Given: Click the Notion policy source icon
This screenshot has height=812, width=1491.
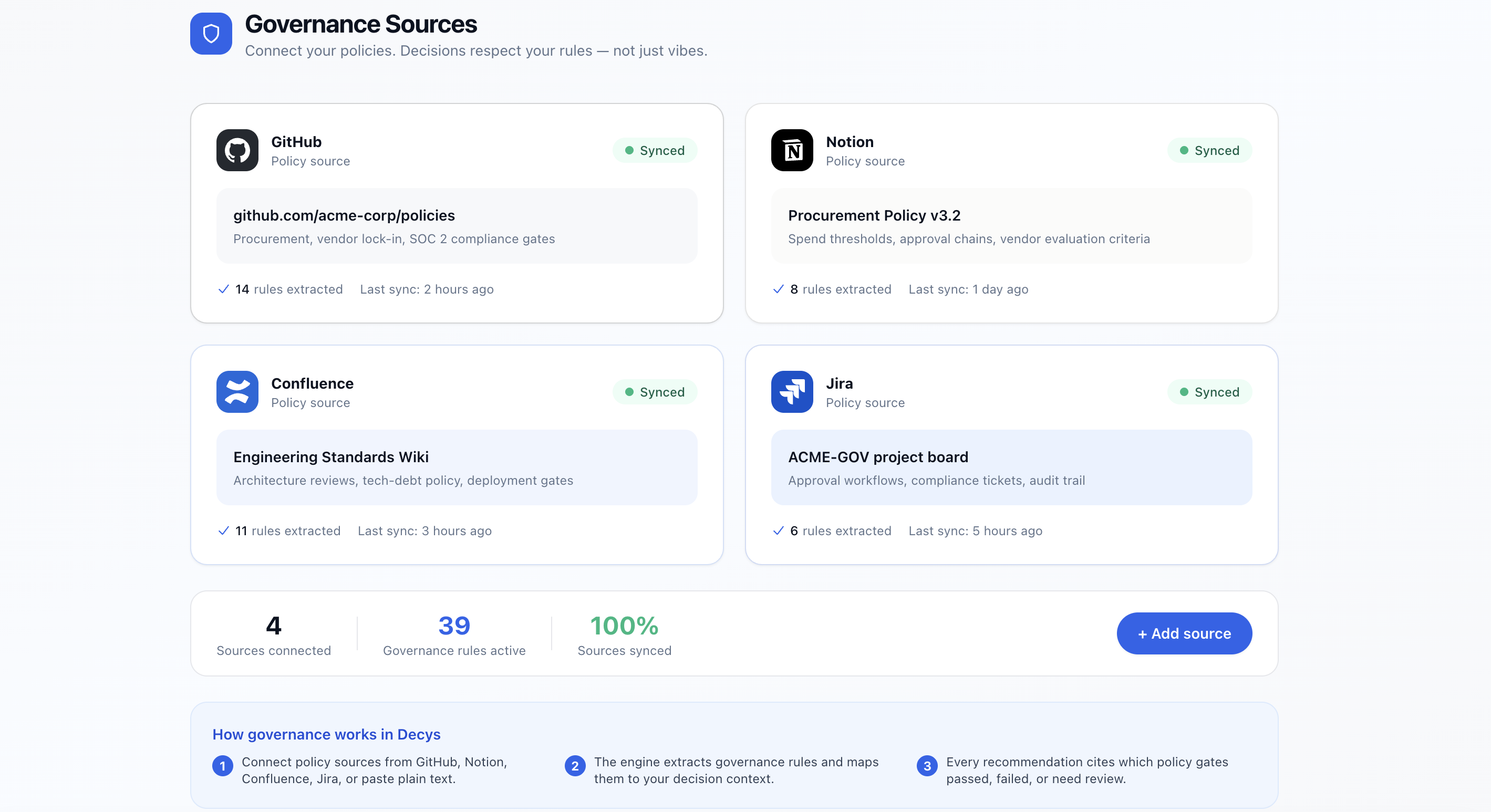Looking at the screenshot, I should 792,151.
